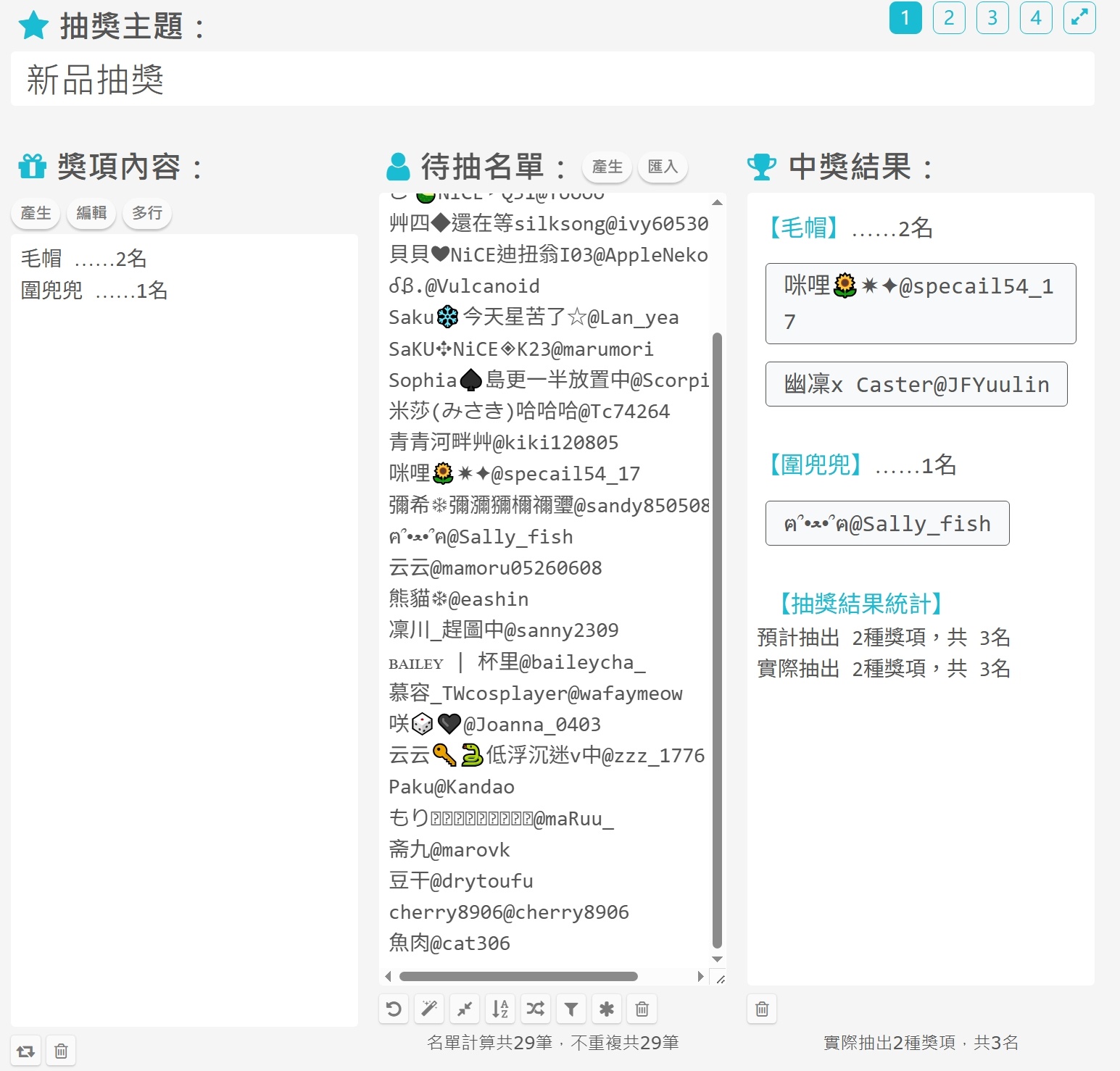Expand to fullscreen with the top-right arrows button

coord(1079,17)
